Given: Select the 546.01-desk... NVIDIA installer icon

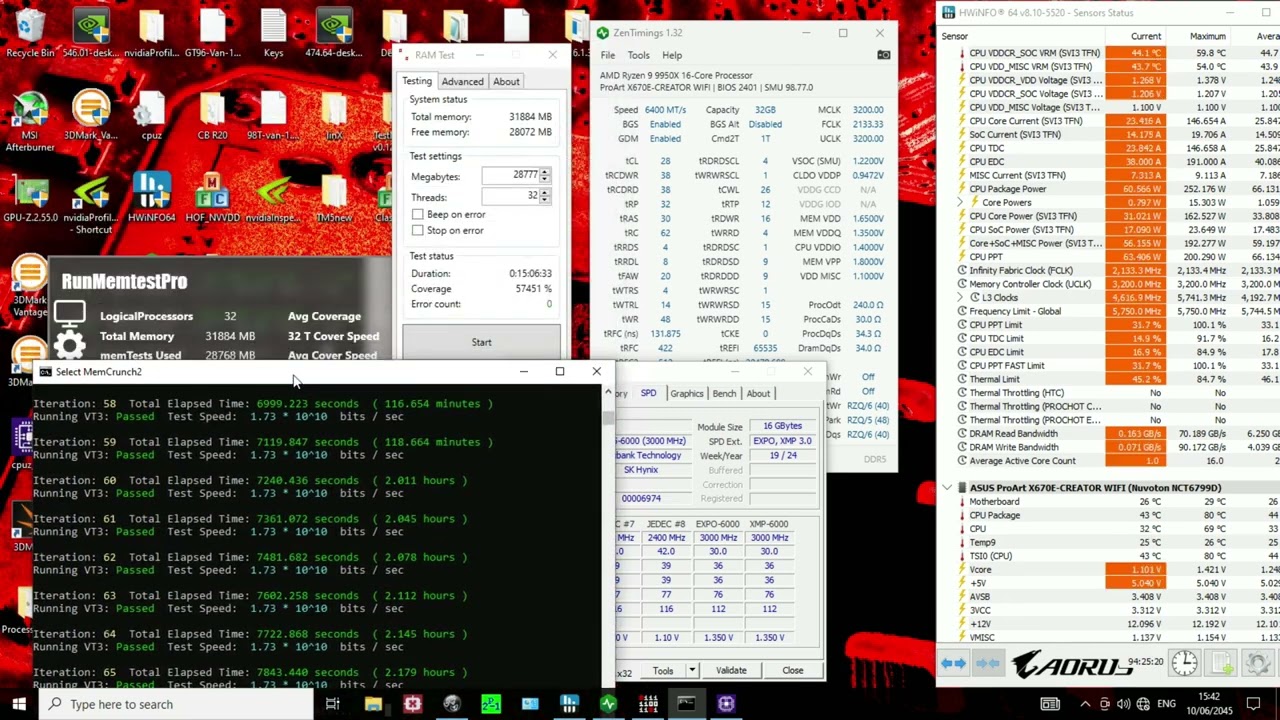Looking at the screenshot, I should (91, 34).
